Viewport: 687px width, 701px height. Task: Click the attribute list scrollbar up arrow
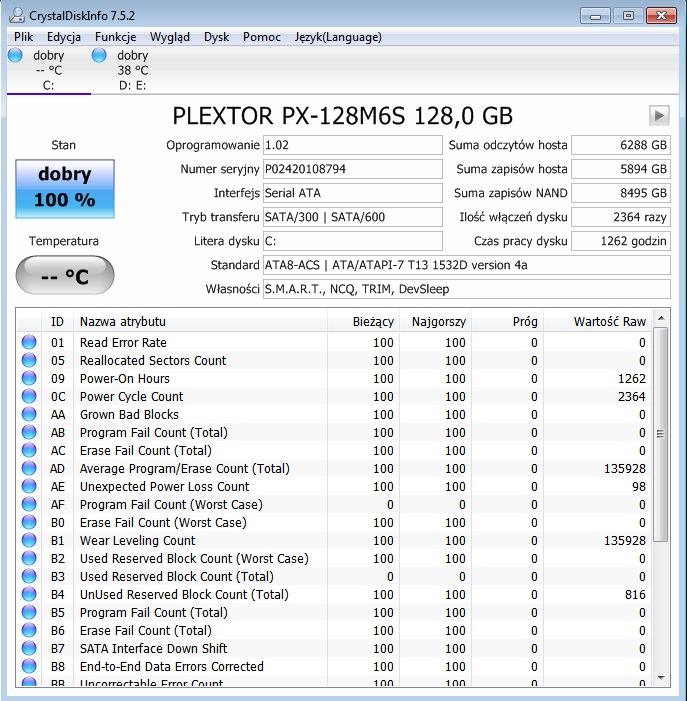[661, 318]
